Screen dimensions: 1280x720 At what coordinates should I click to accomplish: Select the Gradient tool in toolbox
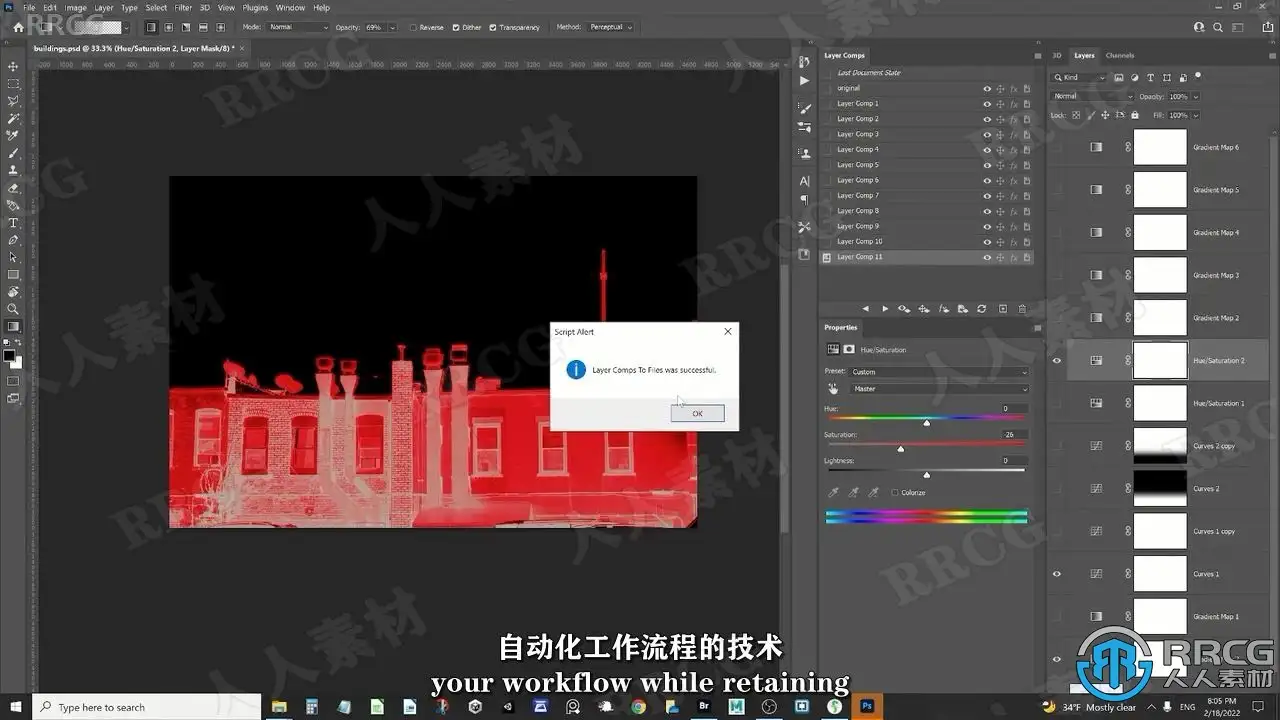[13, 326]
